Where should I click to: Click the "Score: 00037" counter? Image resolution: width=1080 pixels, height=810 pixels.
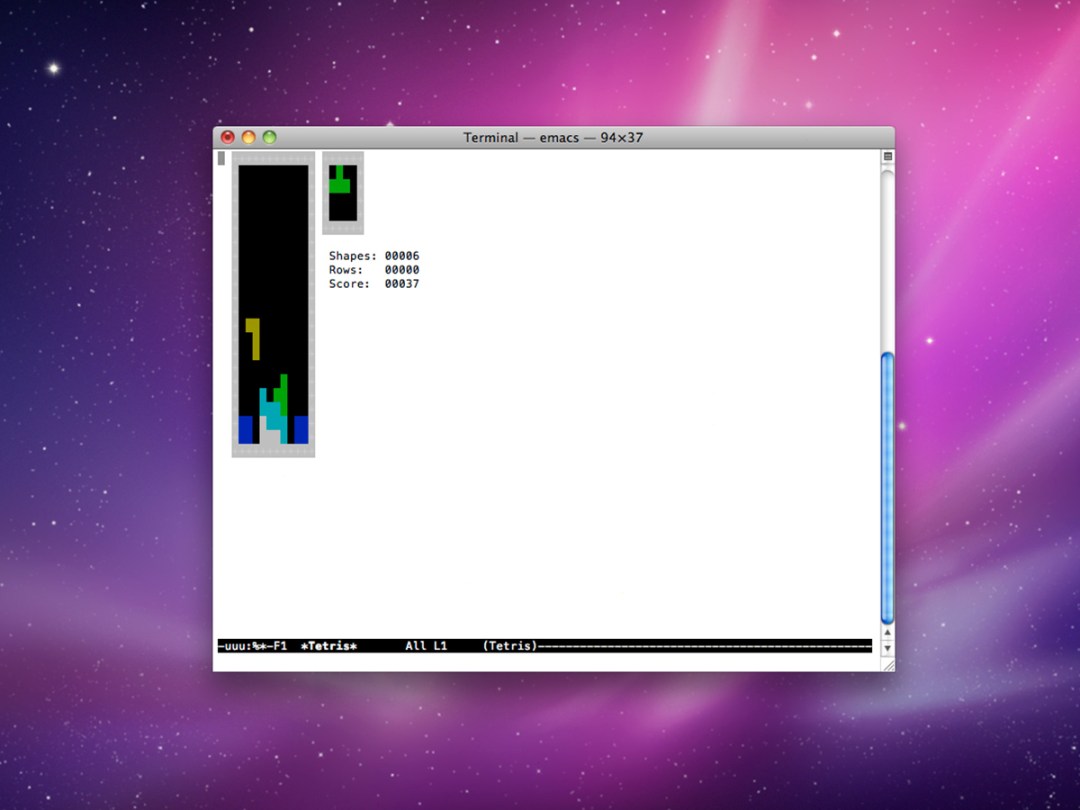click(x=374, y=283)
